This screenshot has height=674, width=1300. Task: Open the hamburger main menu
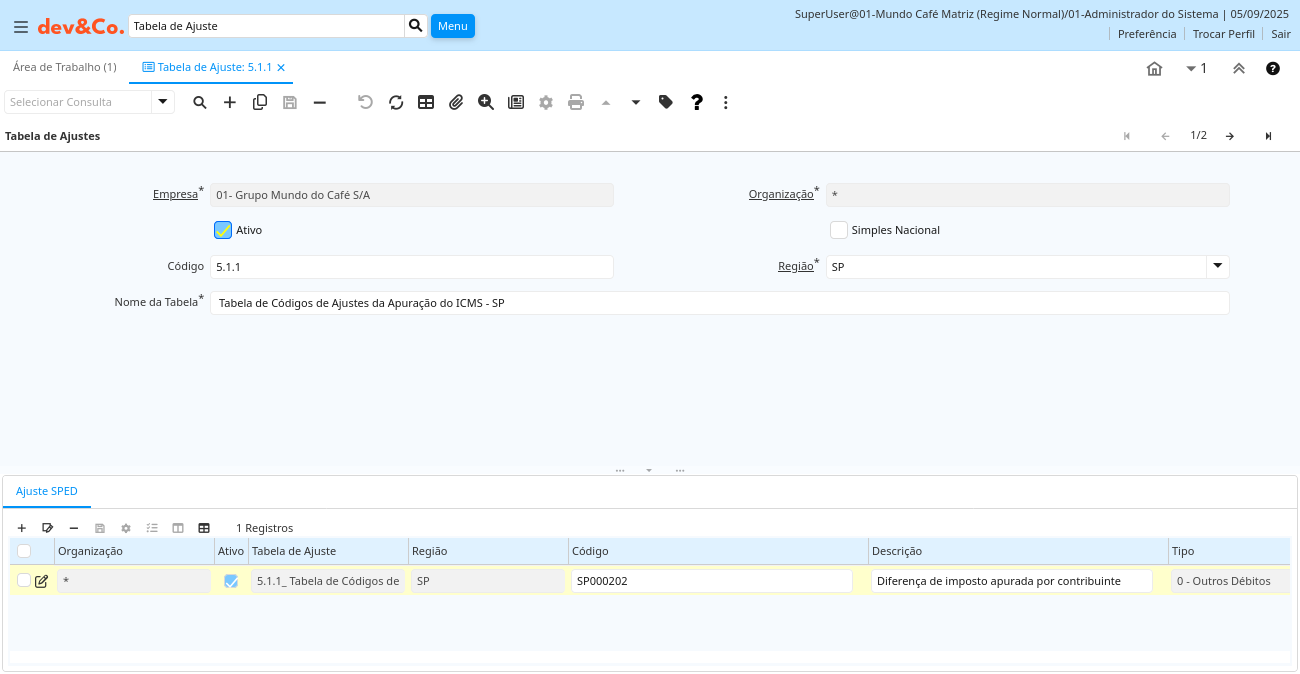tap(20, 27)
